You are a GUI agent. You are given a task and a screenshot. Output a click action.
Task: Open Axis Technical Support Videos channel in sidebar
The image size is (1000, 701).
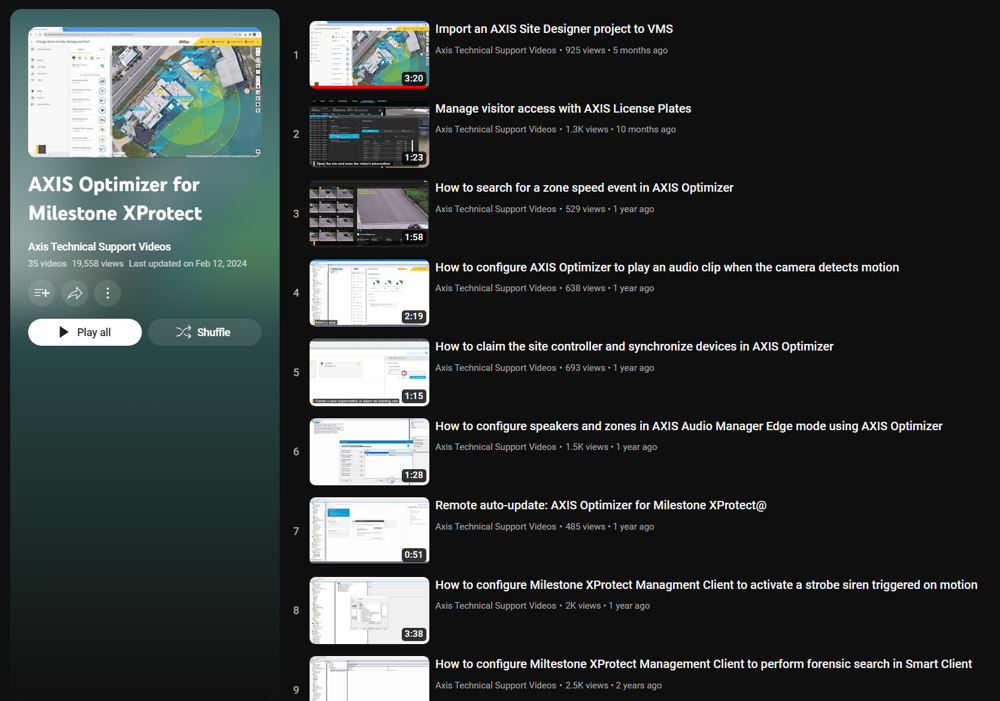tap(99, 246)
